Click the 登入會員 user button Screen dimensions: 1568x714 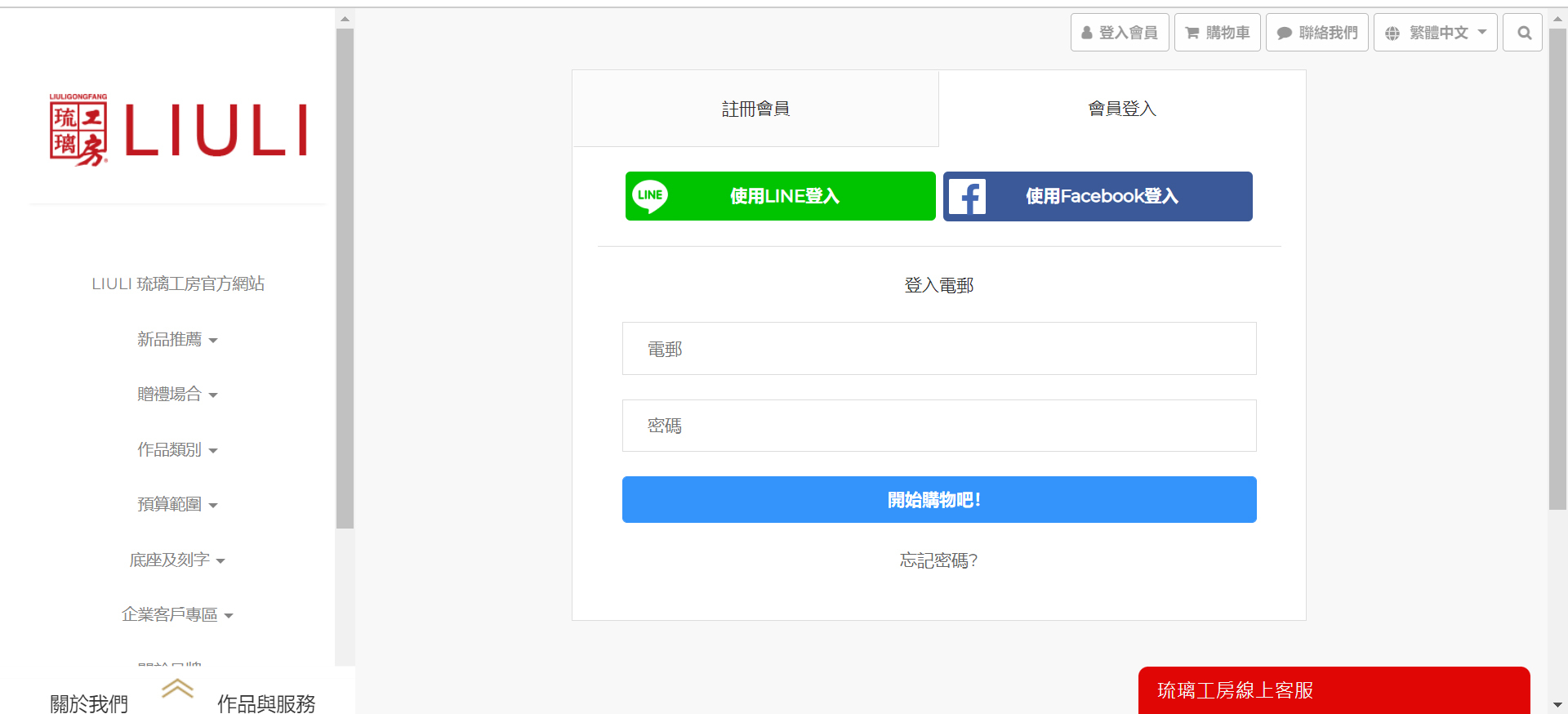pos(1119,33)
